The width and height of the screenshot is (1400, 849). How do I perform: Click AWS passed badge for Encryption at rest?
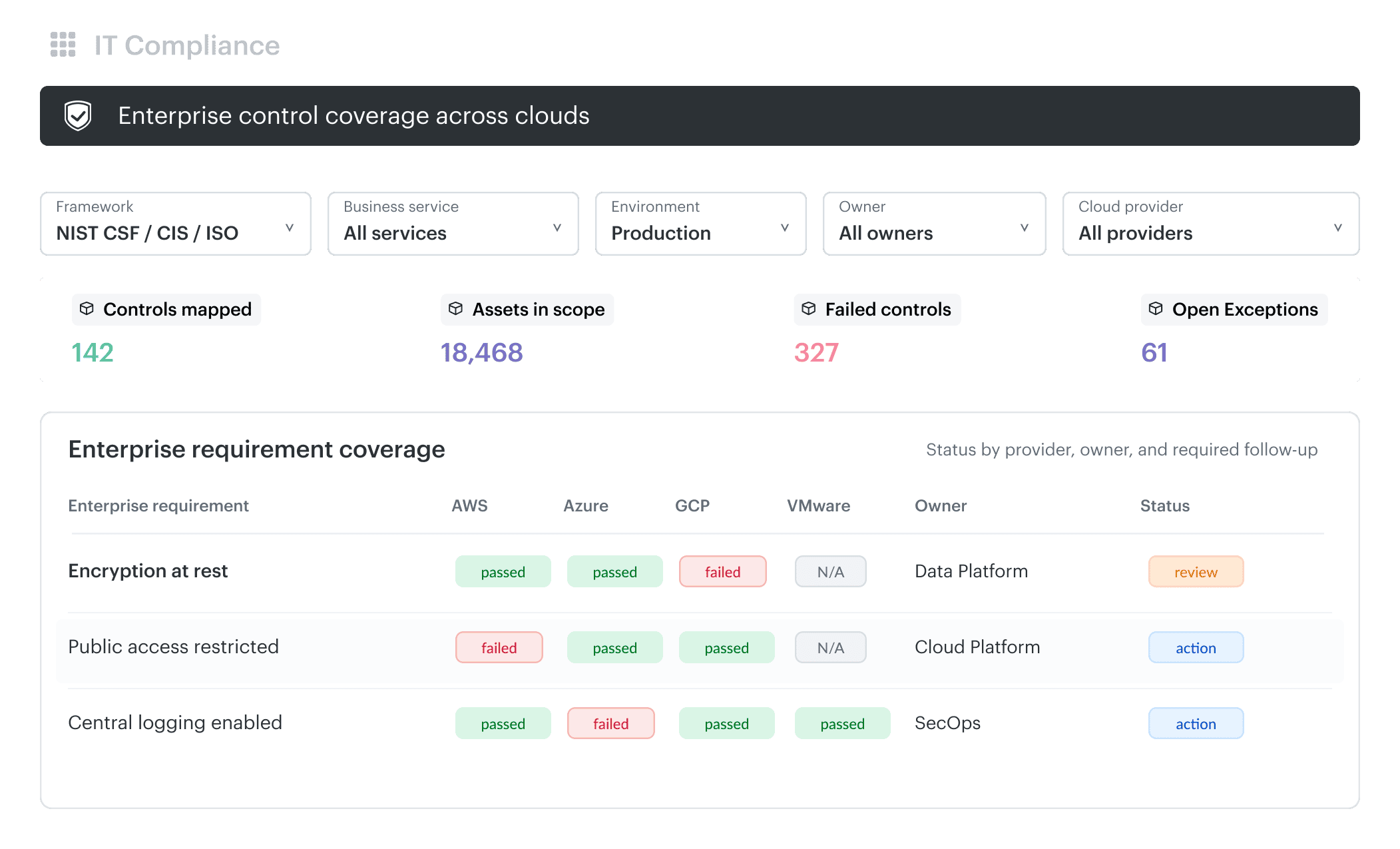503,571
